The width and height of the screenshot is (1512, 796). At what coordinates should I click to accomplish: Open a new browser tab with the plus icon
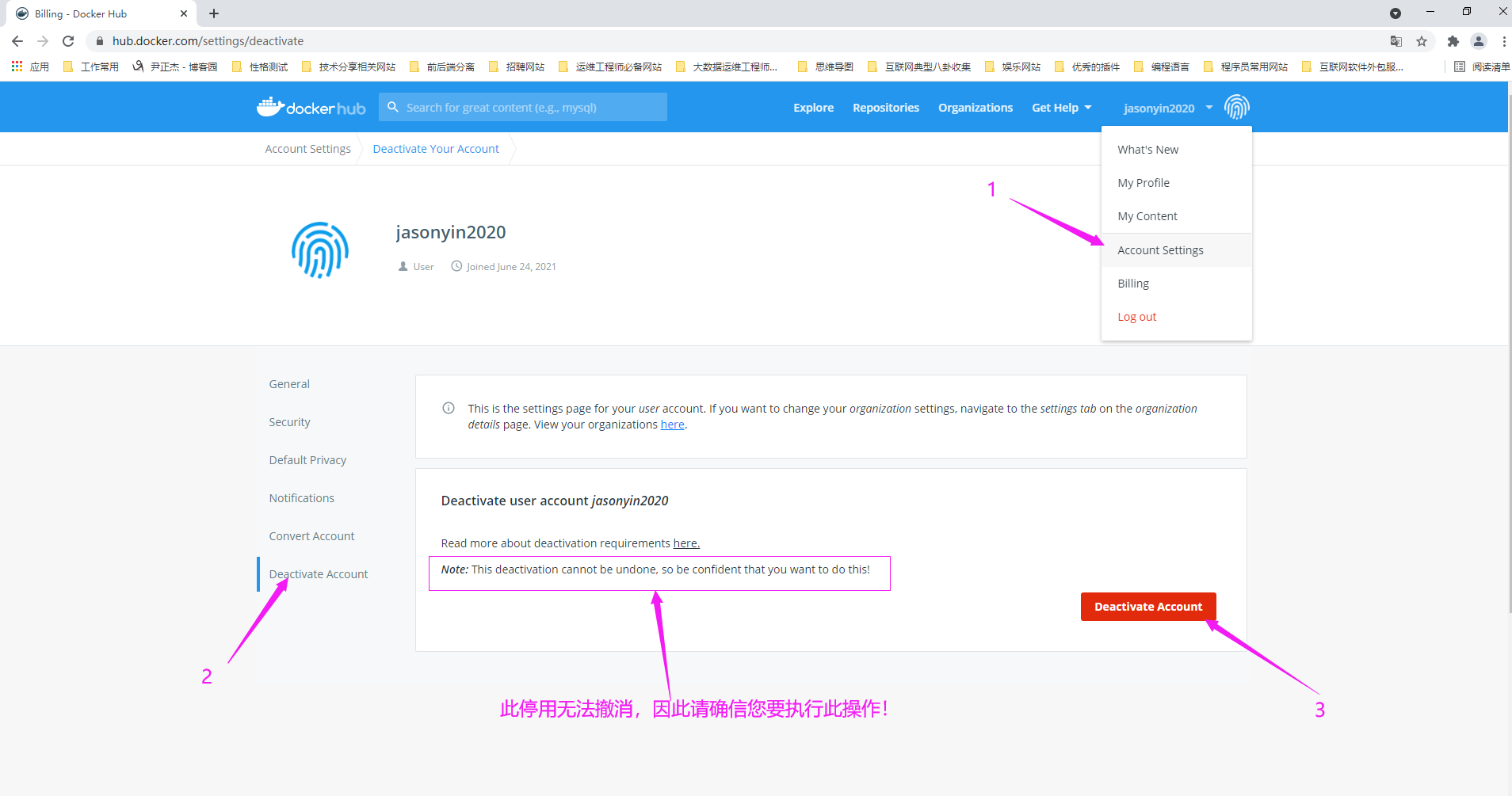(214, 13)
